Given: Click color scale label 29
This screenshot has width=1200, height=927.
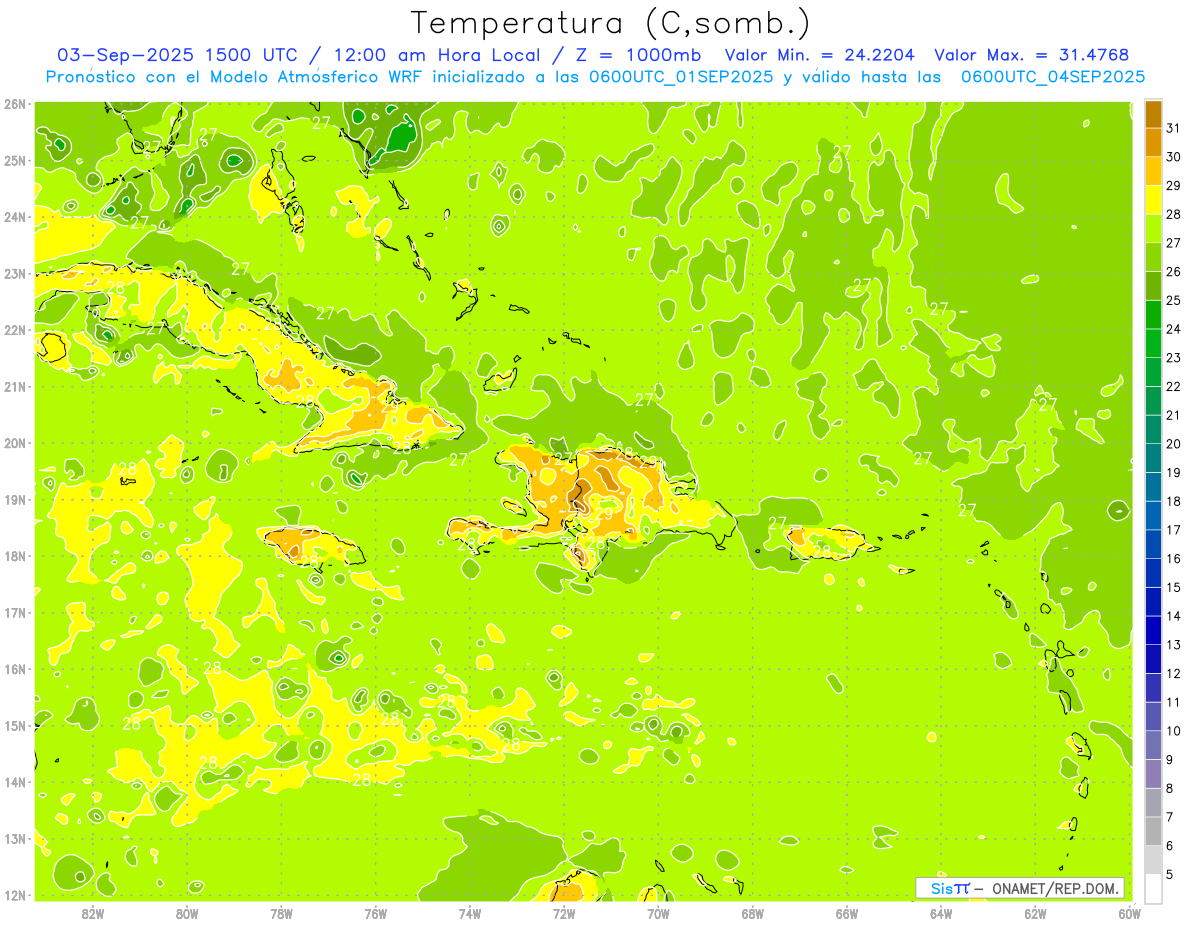Looking at the screenshot, I should coord(1174,186).
